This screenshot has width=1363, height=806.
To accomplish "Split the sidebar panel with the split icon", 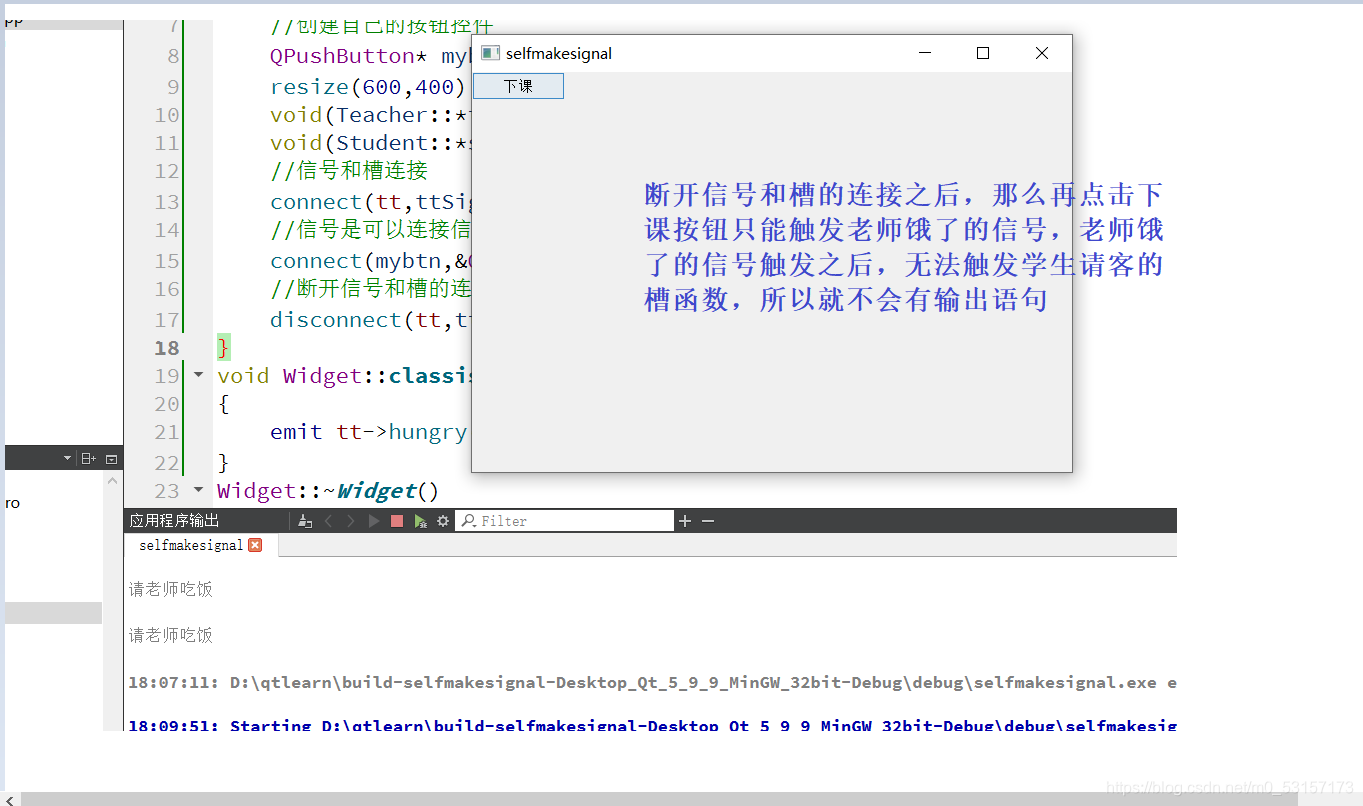I will [x=89, y=458].
